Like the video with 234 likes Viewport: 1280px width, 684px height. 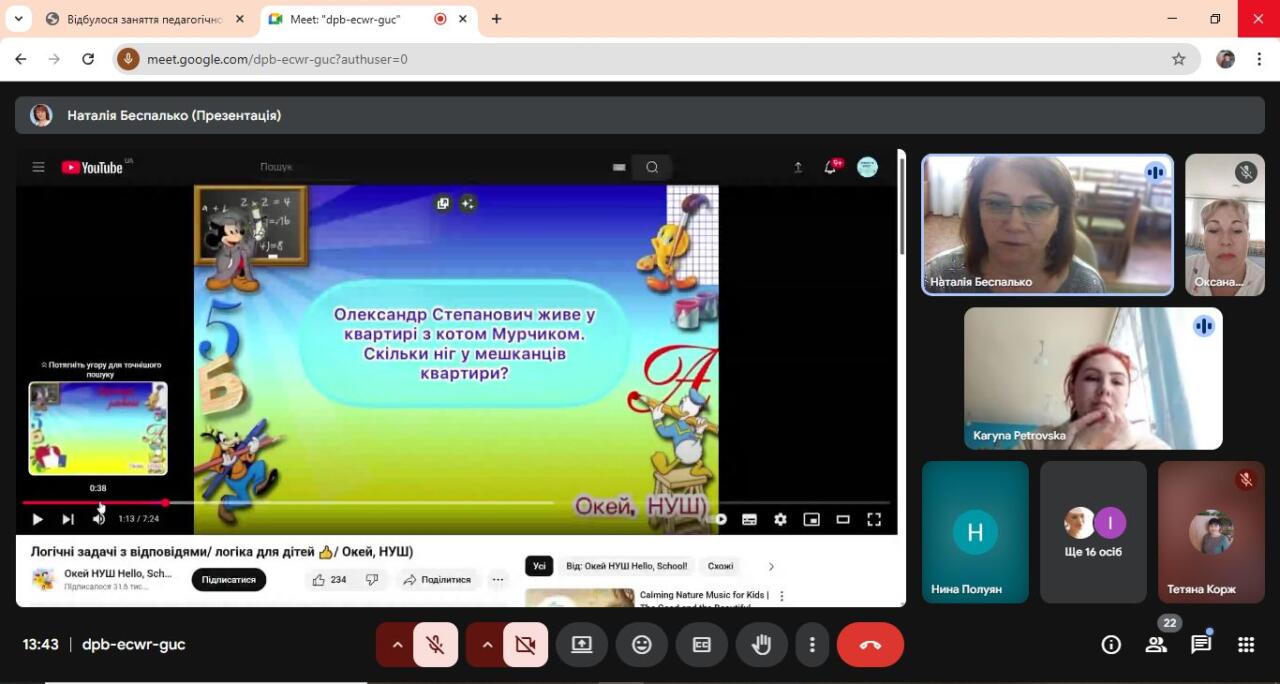pos(329,579)
